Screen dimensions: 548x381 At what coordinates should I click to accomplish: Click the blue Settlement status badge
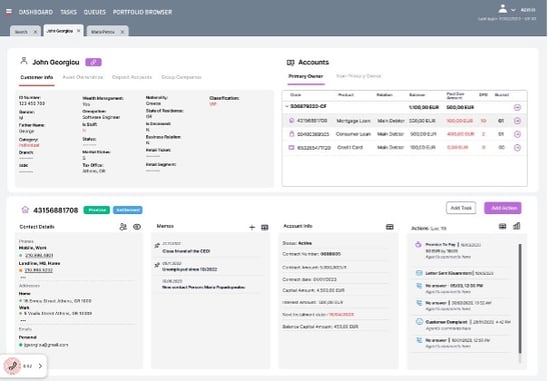pos(128,210)
